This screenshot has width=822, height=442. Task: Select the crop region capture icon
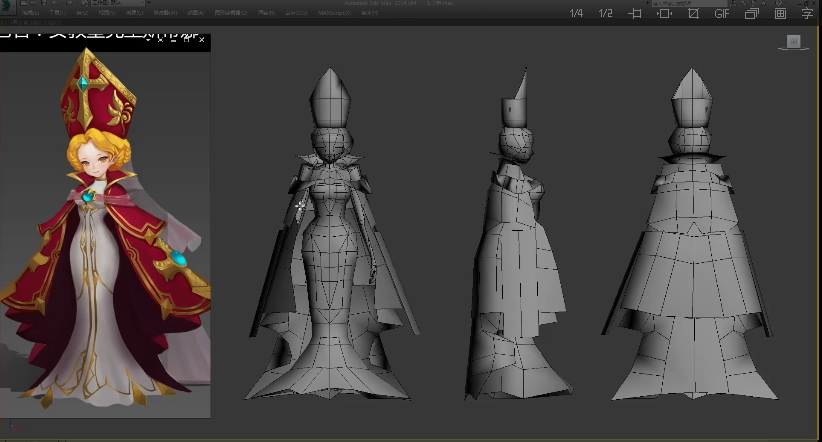635,14
